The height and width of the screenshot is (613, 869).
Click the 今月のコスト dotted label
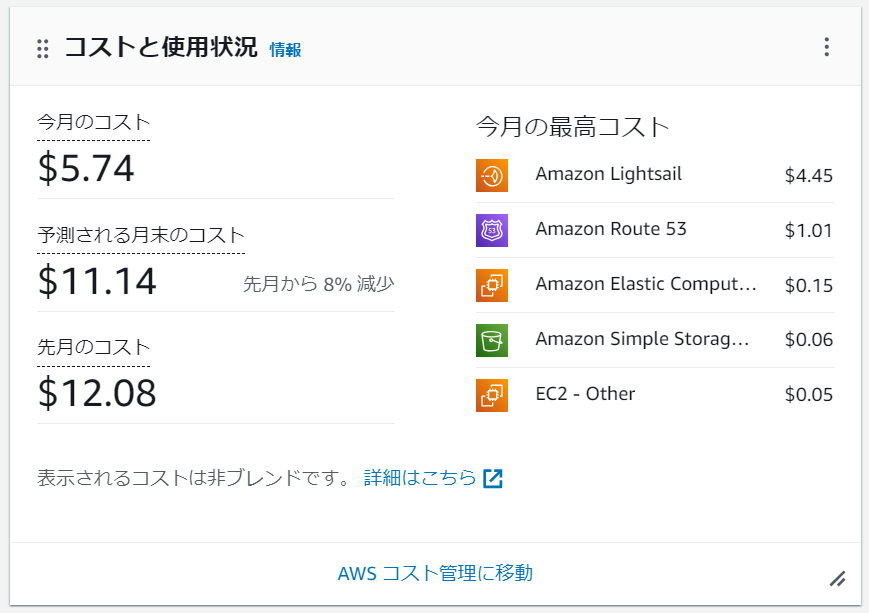pyautogui.click(x=94, y=122)
